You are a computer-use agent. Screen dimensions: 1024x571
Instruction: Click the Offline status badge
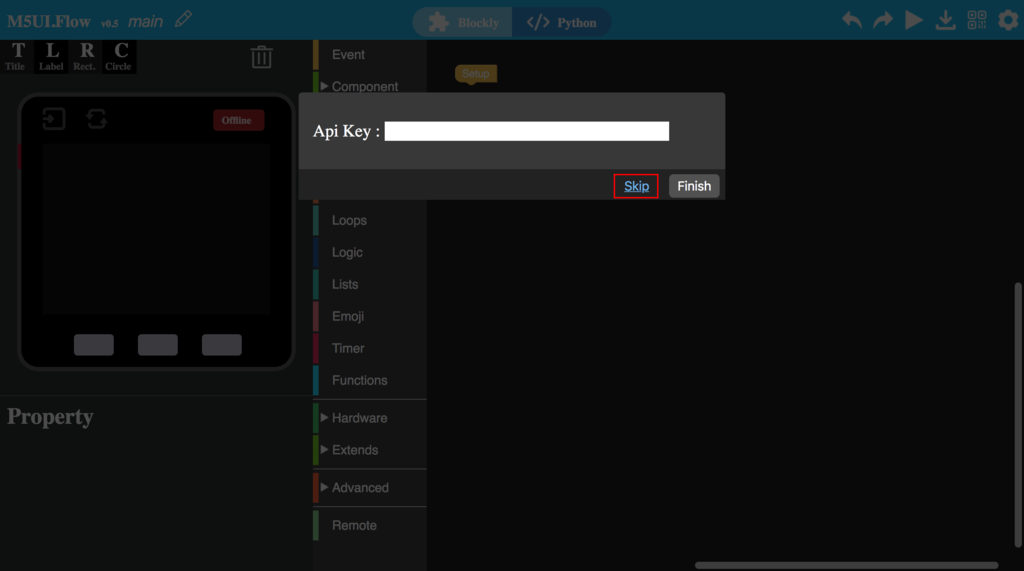238,120
